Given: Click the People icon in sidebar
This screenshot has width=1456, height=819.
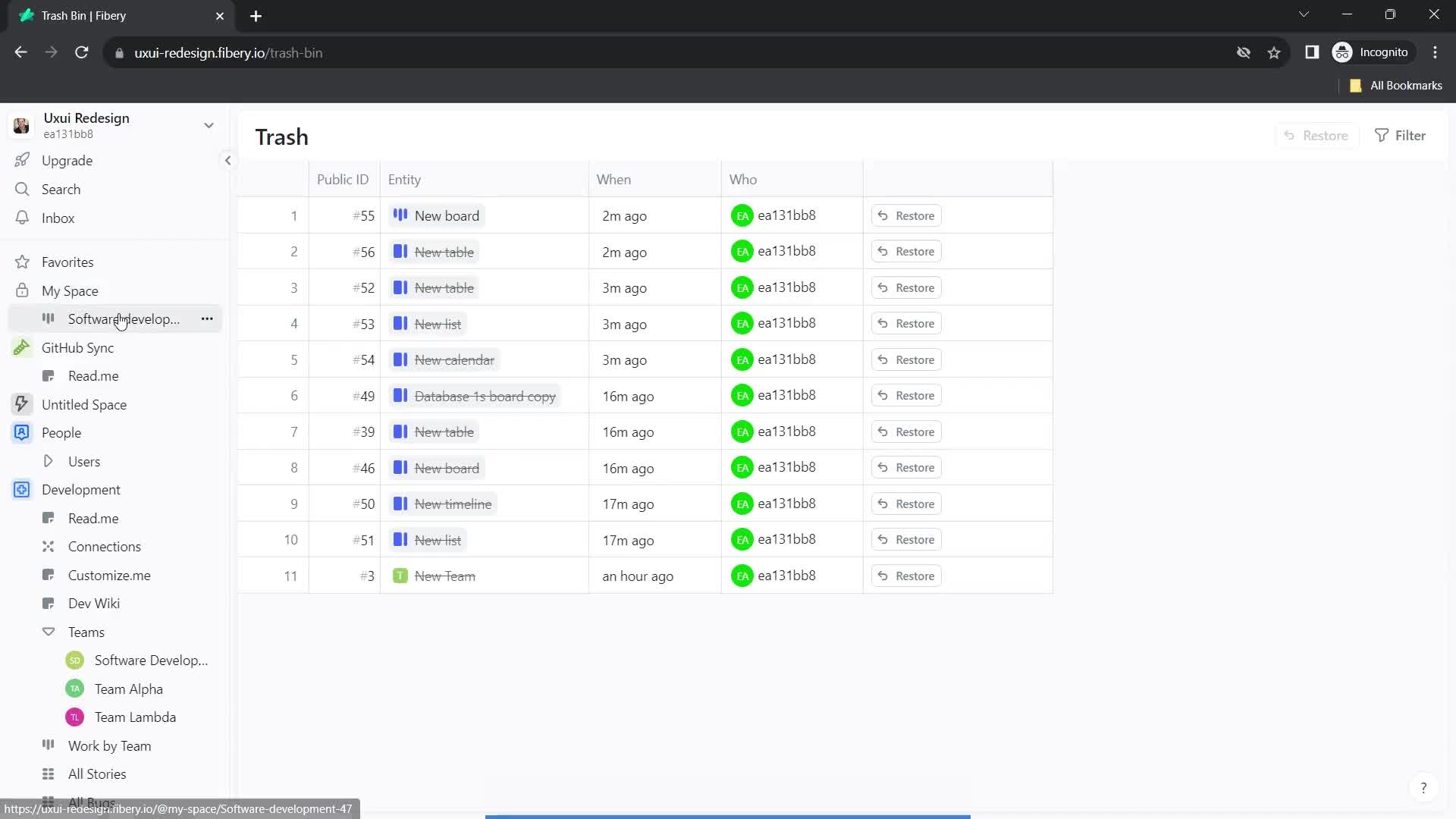Looking at the screenshot, I should (x=21, y=432).
